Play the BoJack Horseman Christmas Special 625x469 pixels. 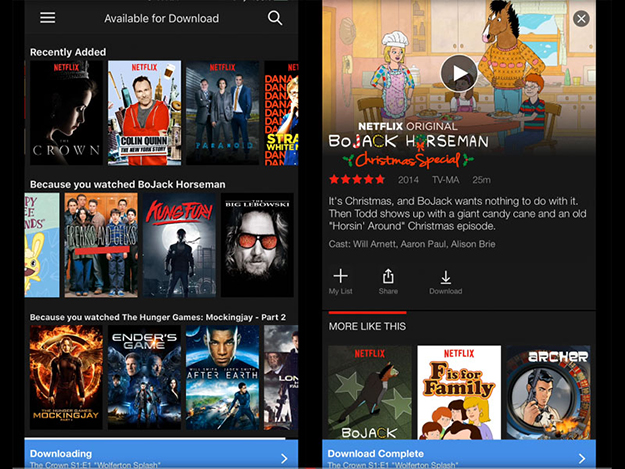(x=459, y=73)
